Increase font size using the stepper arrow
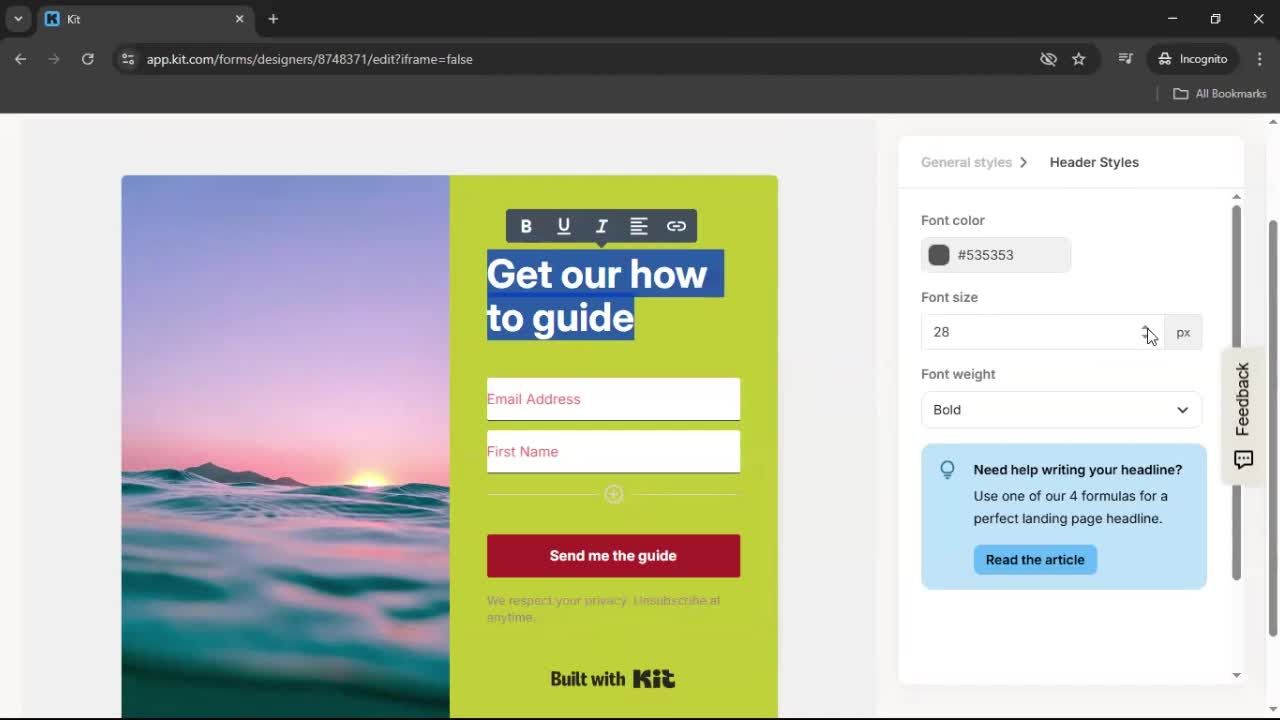 coord(1146,328)
